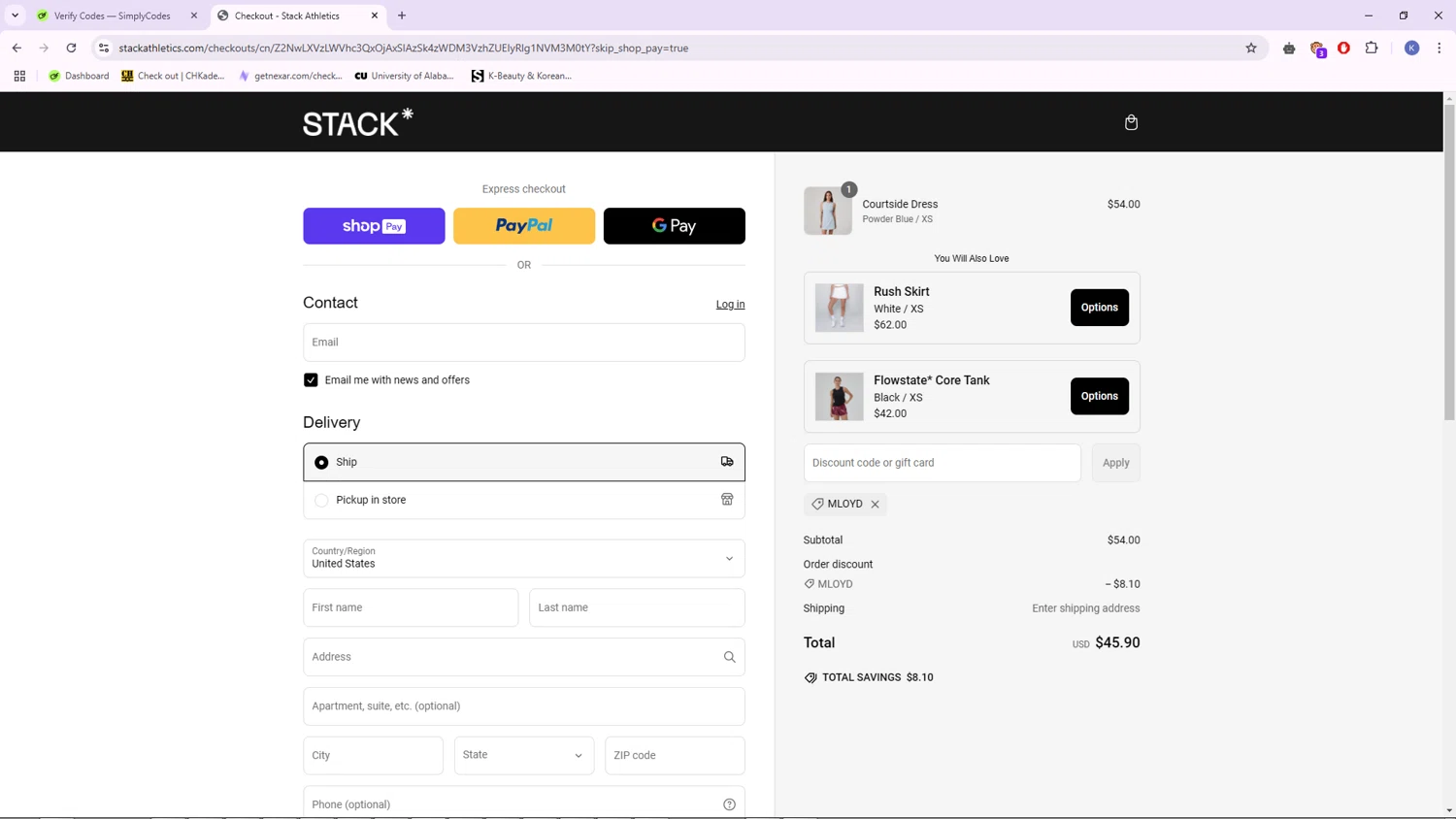Pay with the PayPal button
Image resolution: width=1456 pixels, height=819 pixels.
(524, 226)
